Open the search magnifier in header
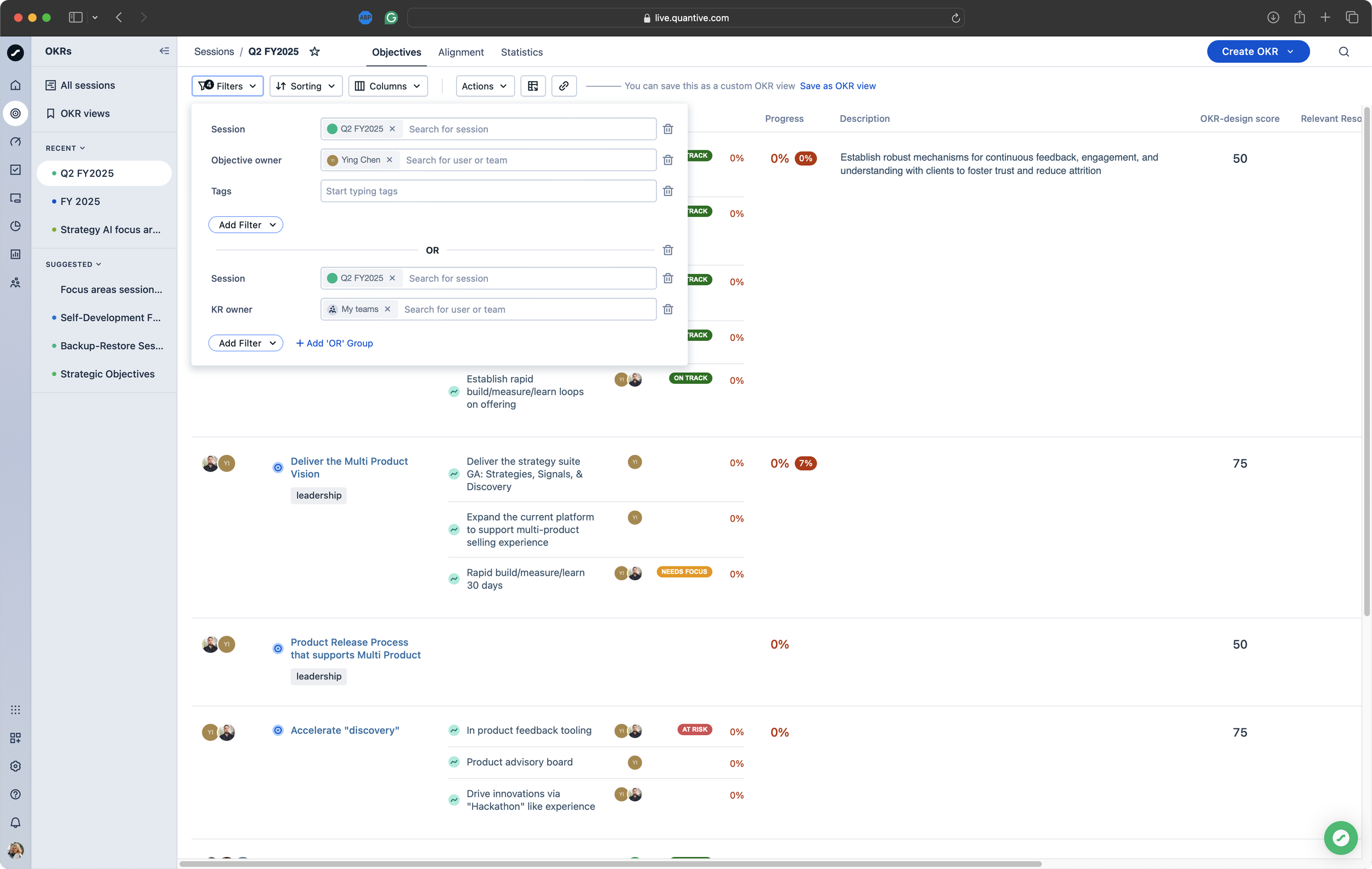Image resolution: width=1372 pixels, height=869 pixels. 1343,52
